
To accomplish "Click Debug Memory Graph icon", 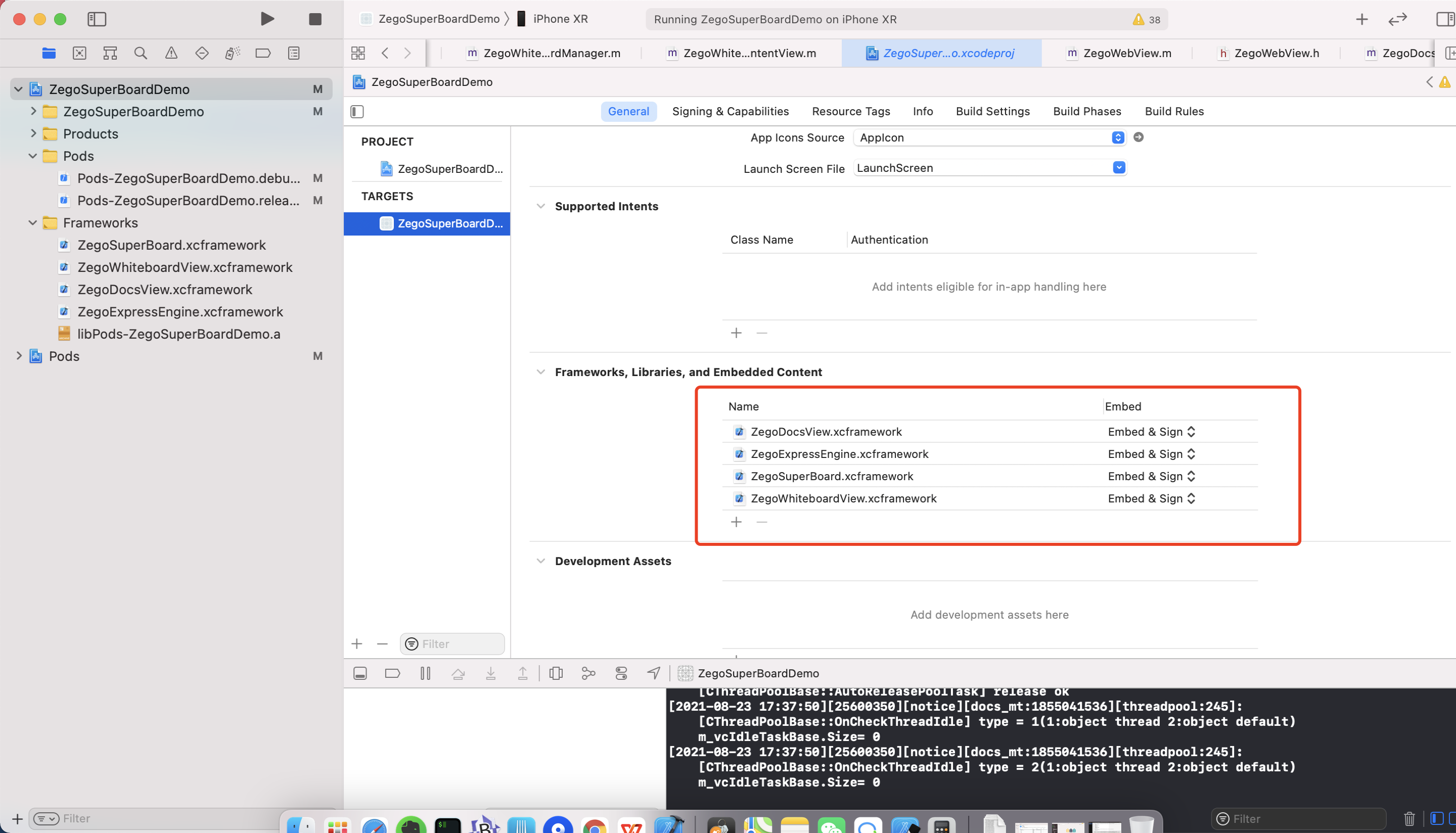I will tap(588, 673).
